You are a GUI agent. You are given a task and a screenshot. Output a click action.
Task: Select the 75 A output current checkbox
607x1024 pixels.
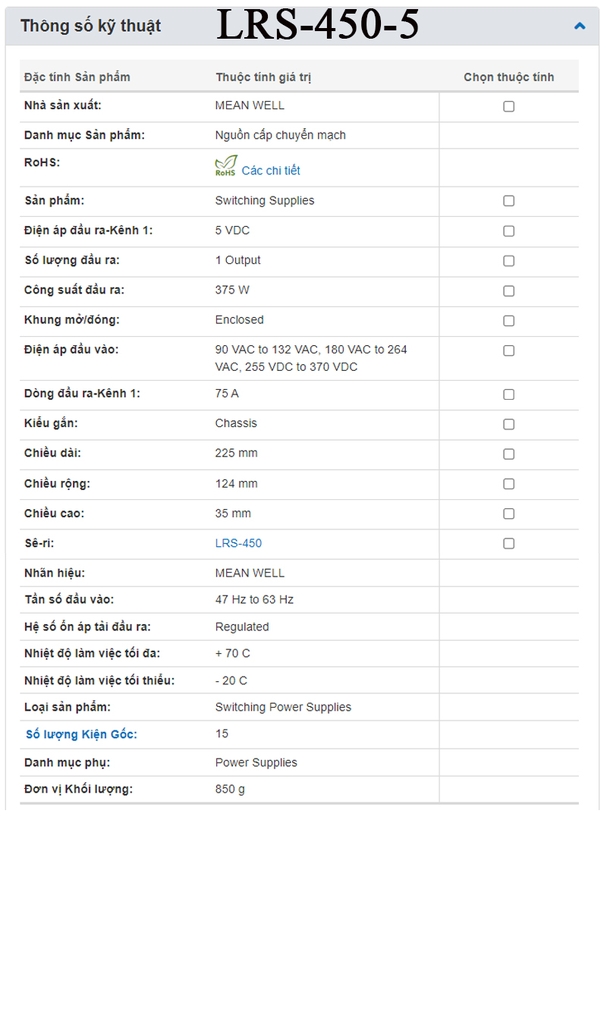509,394
